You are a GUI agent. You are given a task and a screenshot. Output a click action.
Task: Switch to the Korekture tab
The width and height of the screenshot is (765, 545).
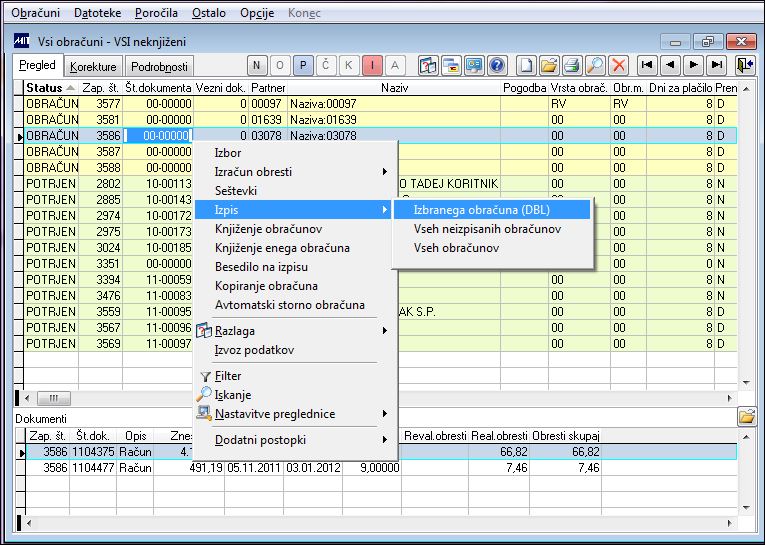[93, 66]
